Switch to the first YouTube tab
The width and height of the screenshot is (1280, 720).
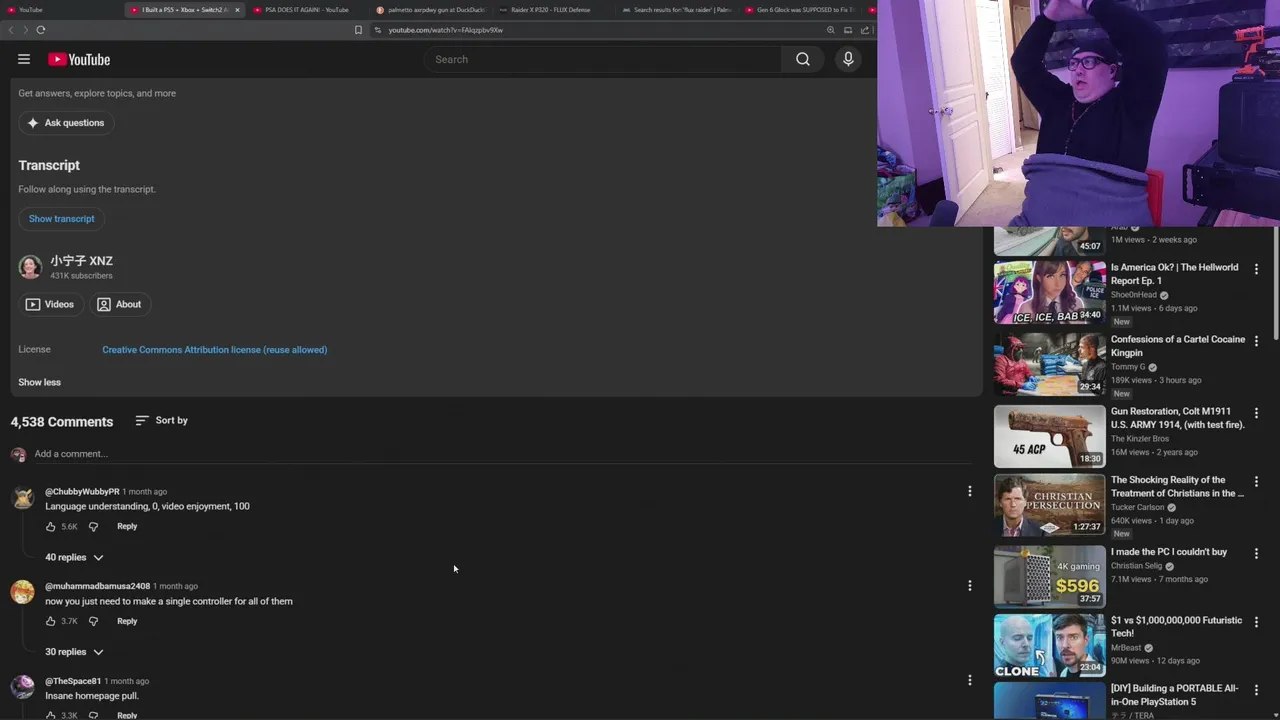(x=60, y=10)
